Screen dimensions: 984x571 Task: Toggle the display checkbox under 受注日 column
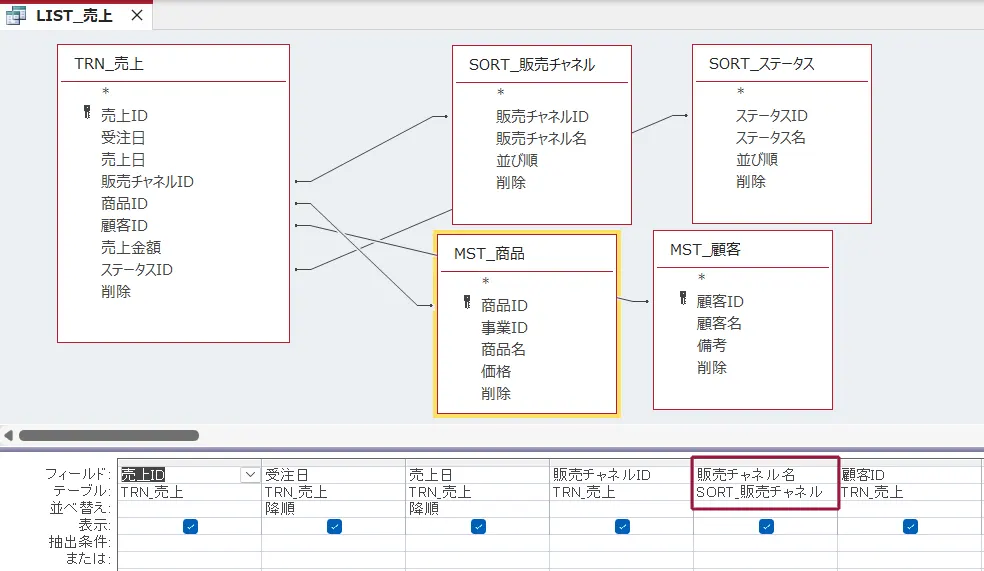334,526
